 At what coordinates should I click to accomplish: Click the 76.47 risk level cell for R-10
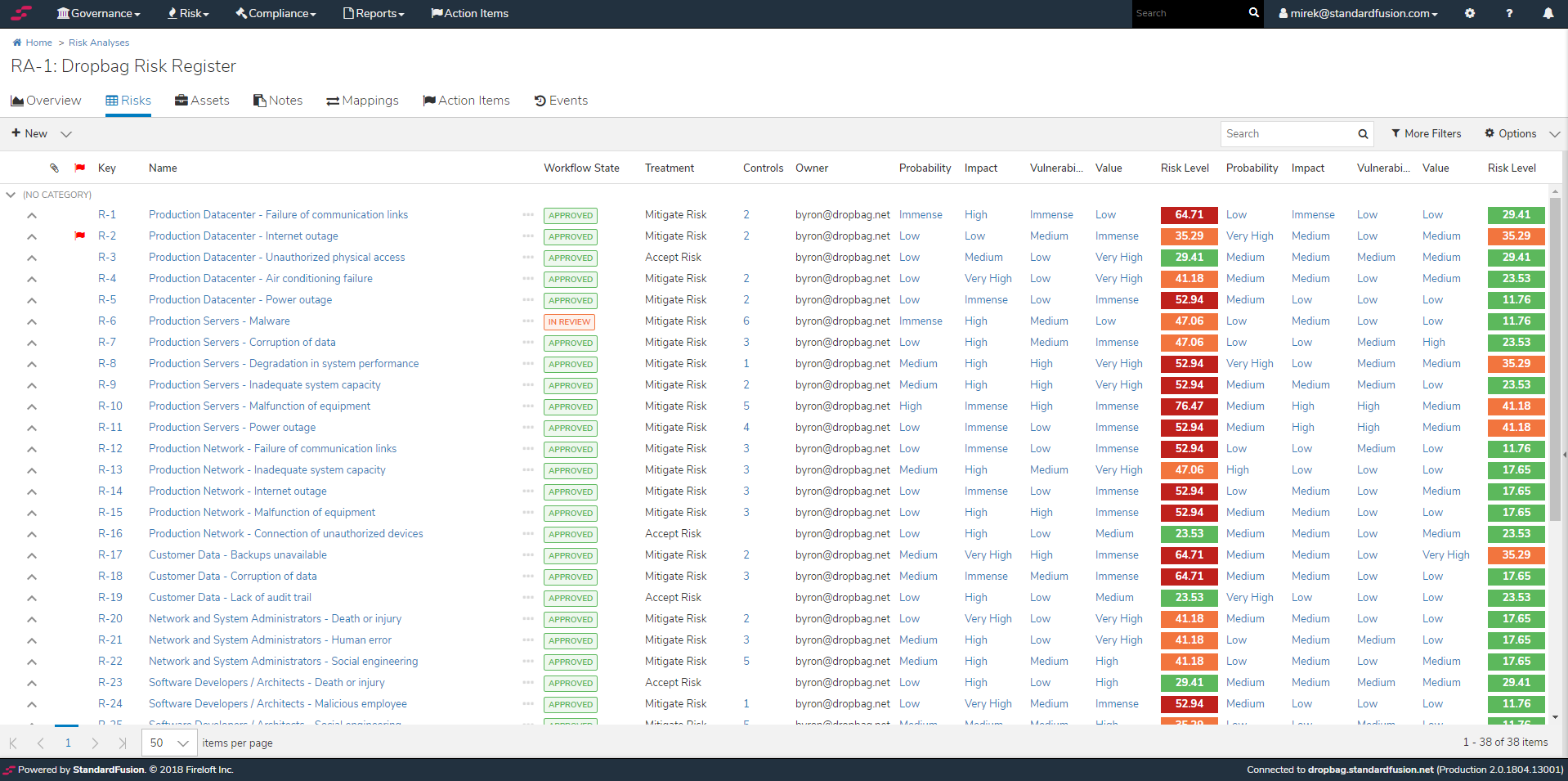point(1189,406)
